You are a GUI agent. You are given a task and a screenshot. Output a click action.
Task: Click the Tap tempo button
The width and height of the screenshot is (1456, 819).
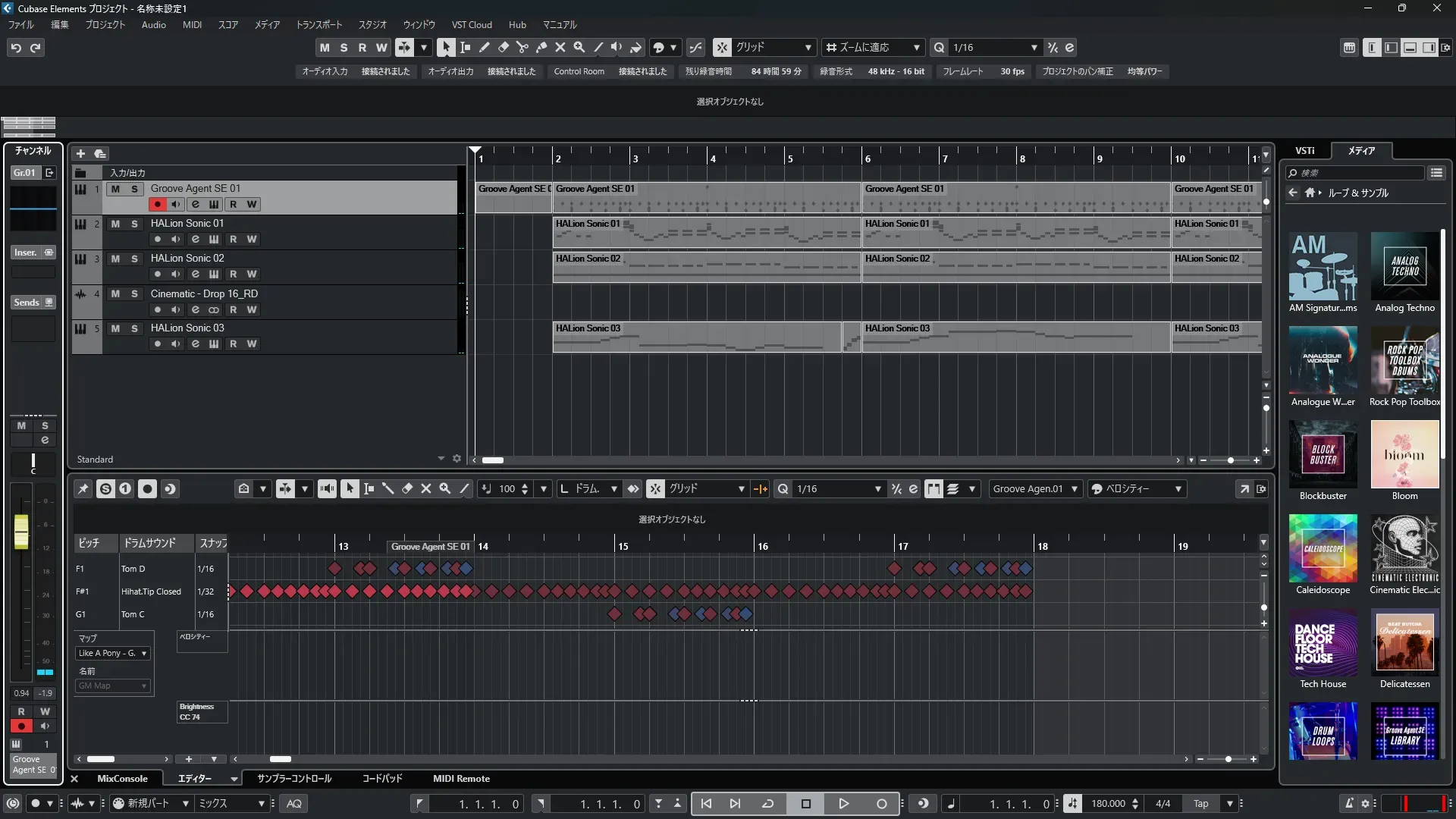[1200, 804]
